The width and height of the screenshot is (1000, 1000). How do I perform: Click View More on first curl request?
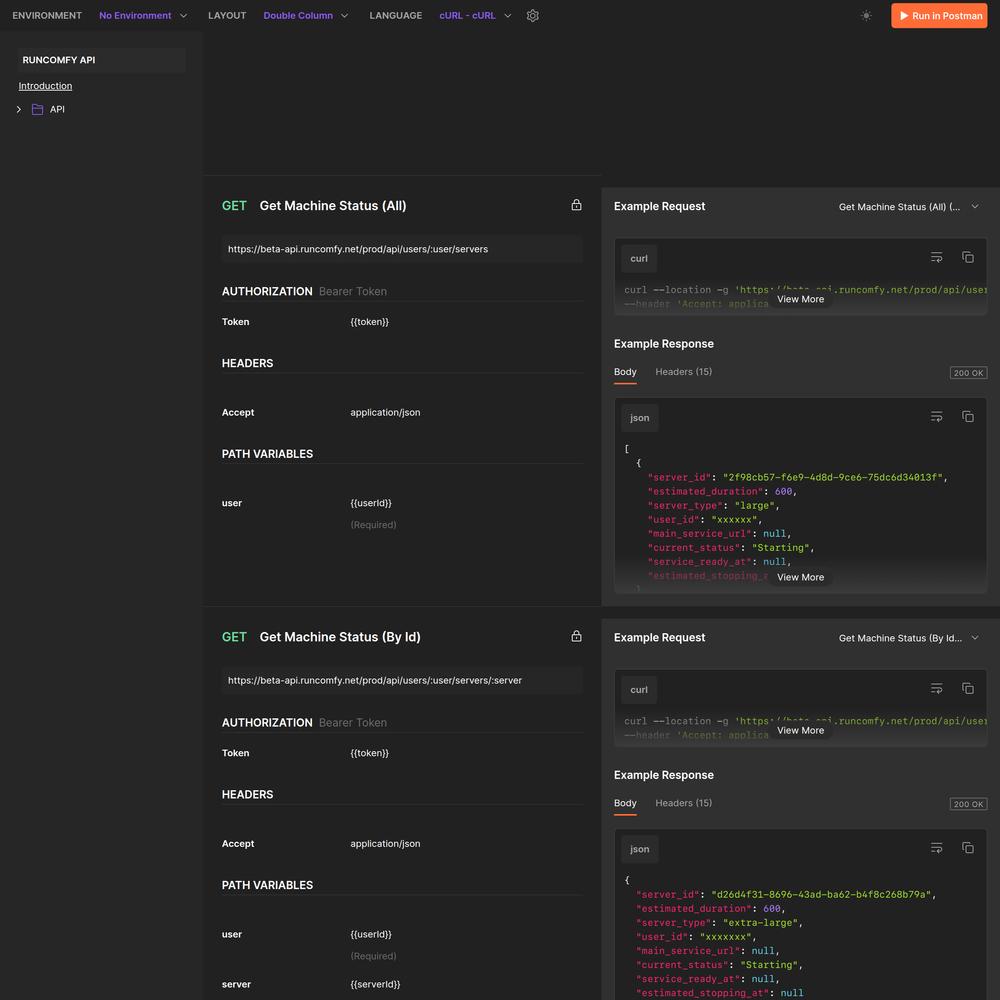(800, 299)
